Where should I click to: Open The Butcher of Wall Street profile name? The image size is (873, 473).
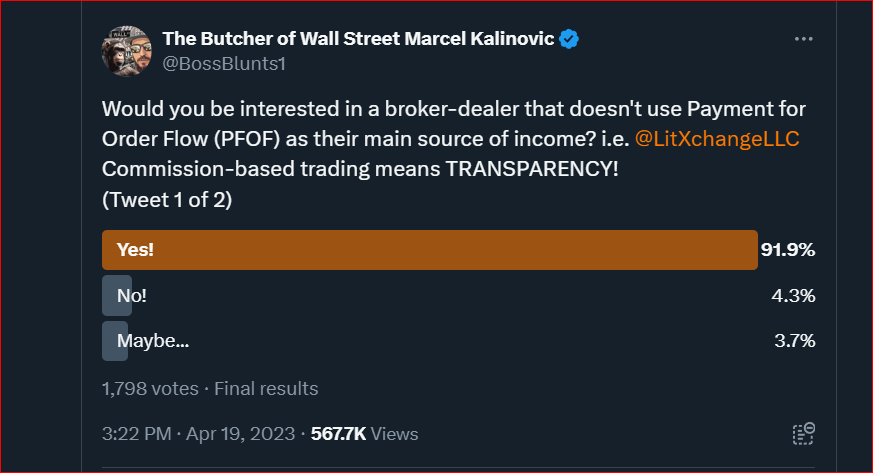(359, 40)
